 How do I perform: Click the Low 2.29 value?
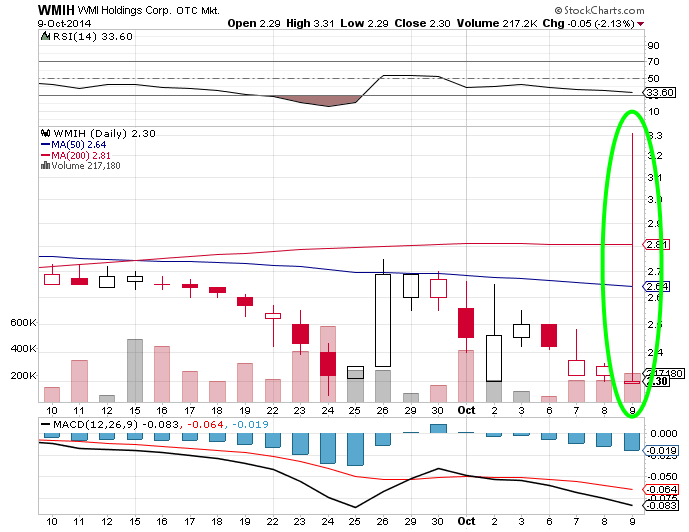click(364, 23)
